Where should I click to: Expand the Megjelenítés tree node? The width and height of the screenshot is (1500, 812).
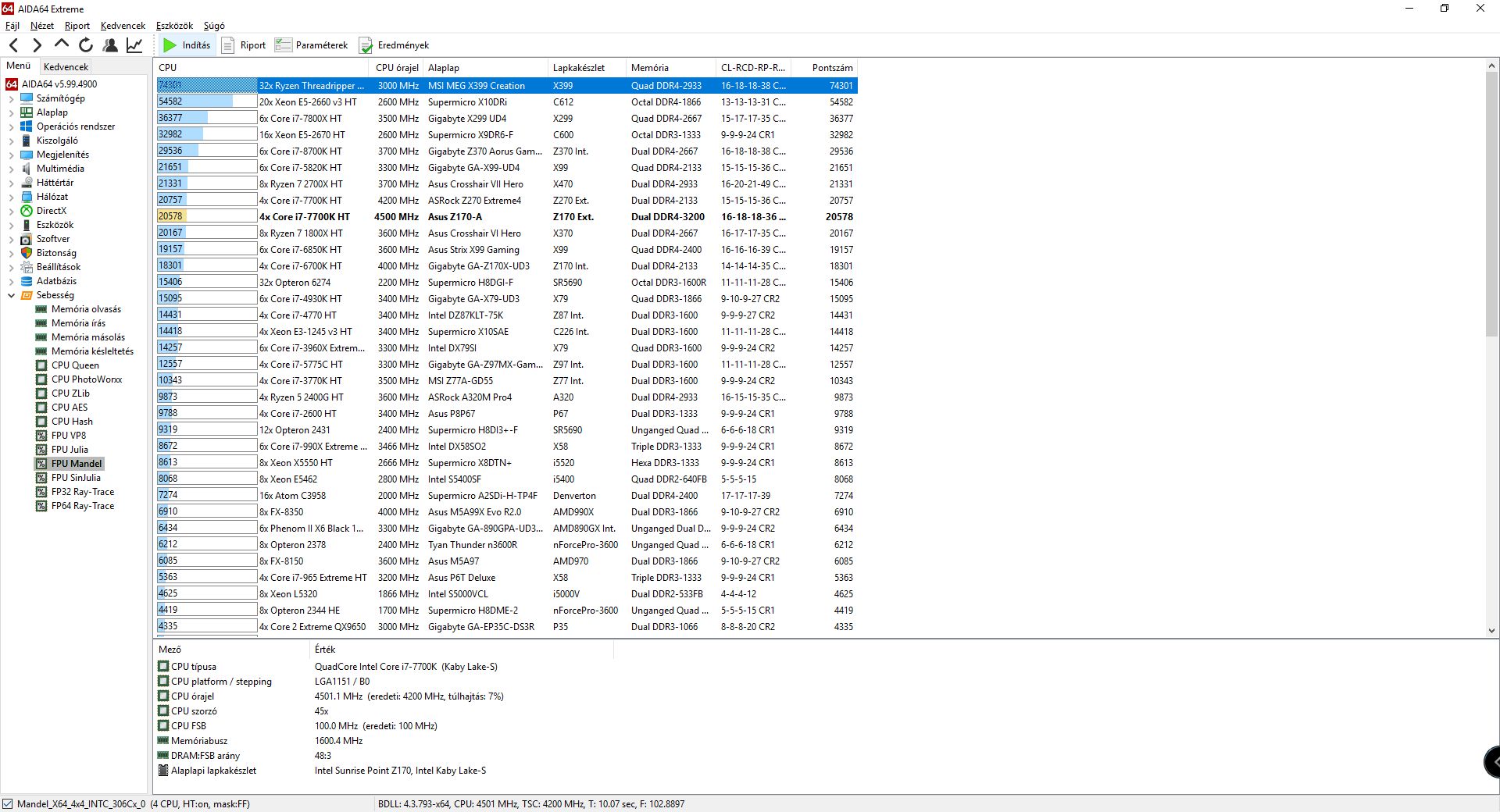(11, 155)
